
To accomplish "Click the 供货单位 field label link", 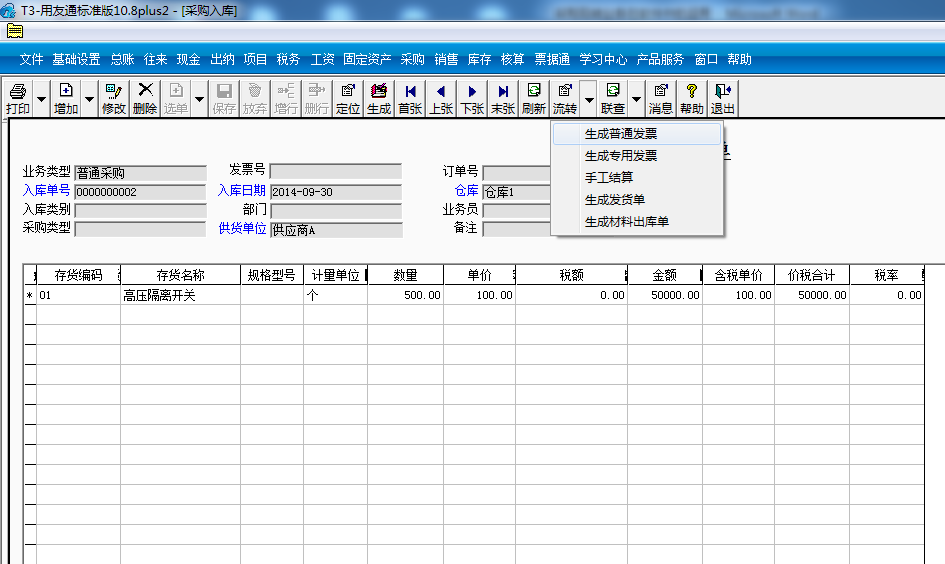I will pos(242,229).
